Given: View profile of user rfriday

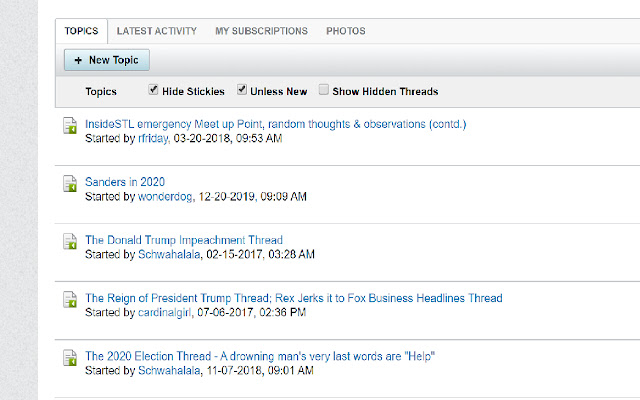Looking at the screenshot, I should tap(153, 138).
